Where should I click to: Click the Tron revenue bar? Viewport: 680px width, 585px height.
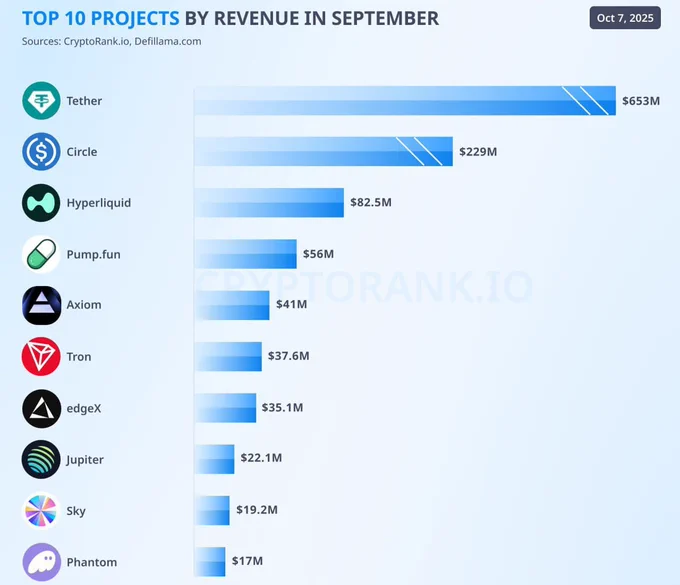pos(228,356)
